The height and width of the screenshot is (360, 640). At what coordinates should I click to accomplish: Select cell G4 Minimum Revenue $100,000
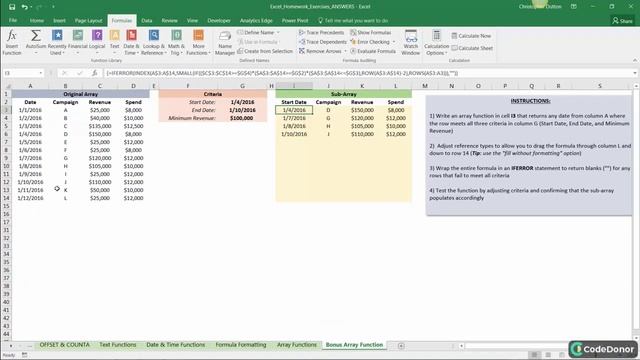242,118
